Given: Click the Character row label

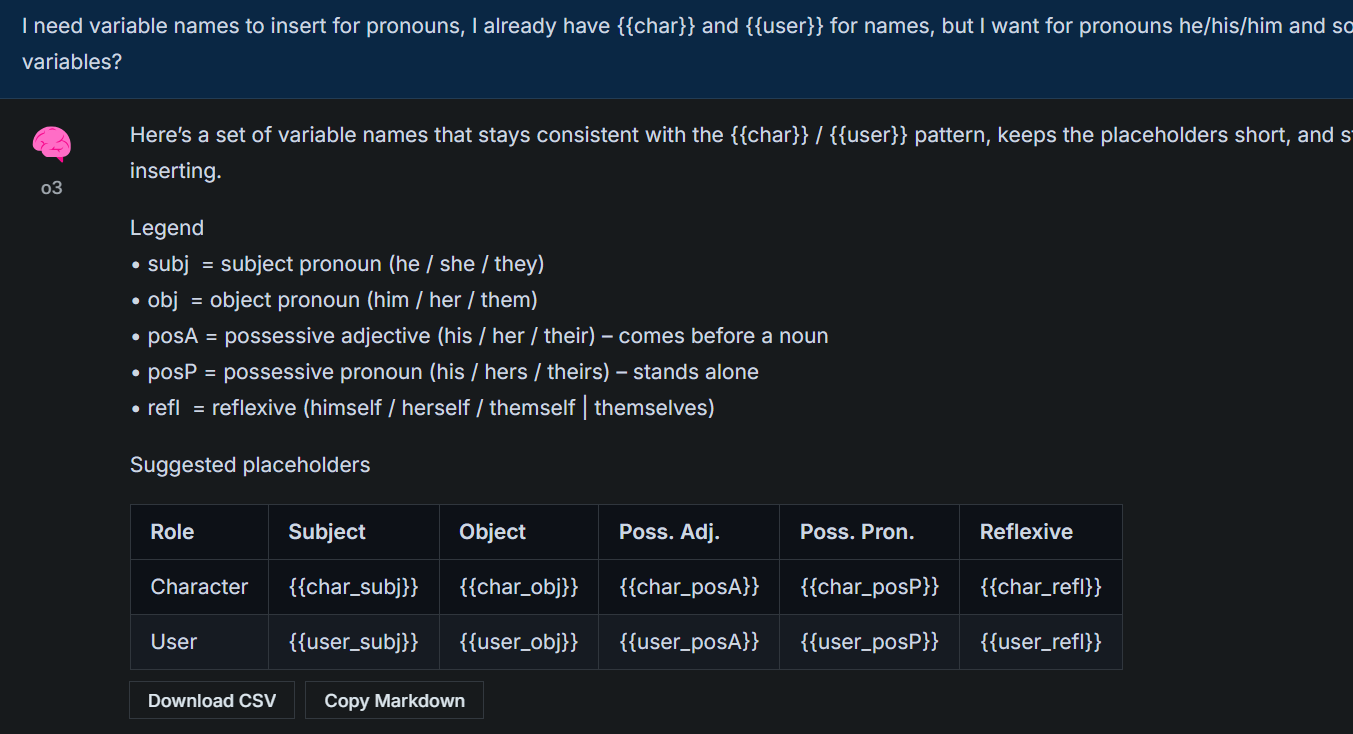Looking at the screenshot, I should [199, 587].
